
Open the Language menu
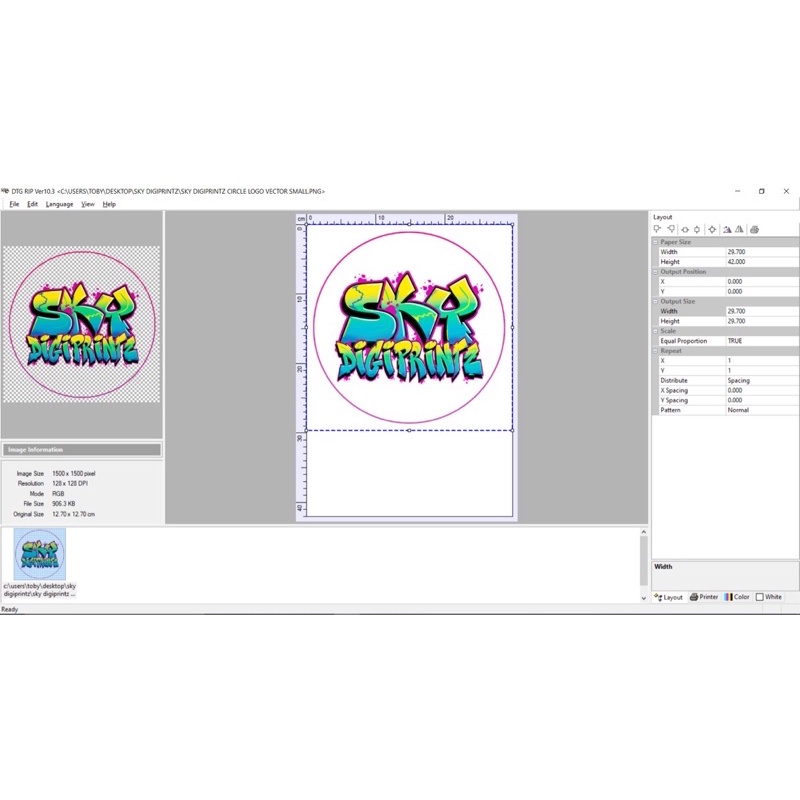(59, 204)
